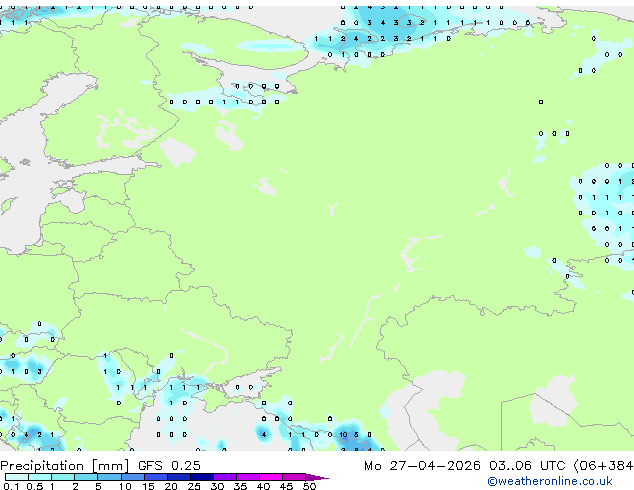Click the legend label '15'
This screenshot has height=490, width=634.
[x=148, y=486]
